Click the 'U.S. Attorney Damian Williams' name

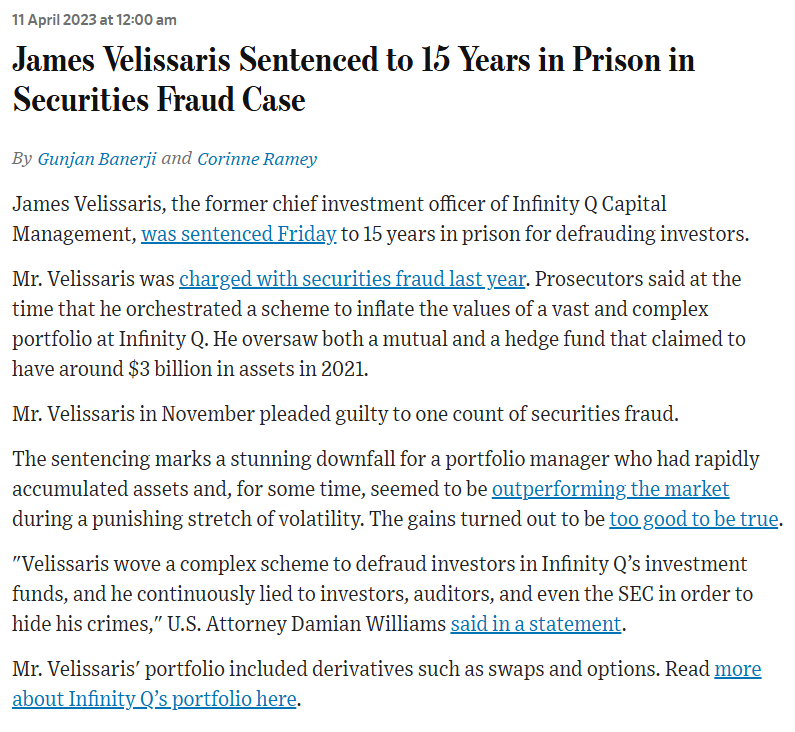coord(306,624)
